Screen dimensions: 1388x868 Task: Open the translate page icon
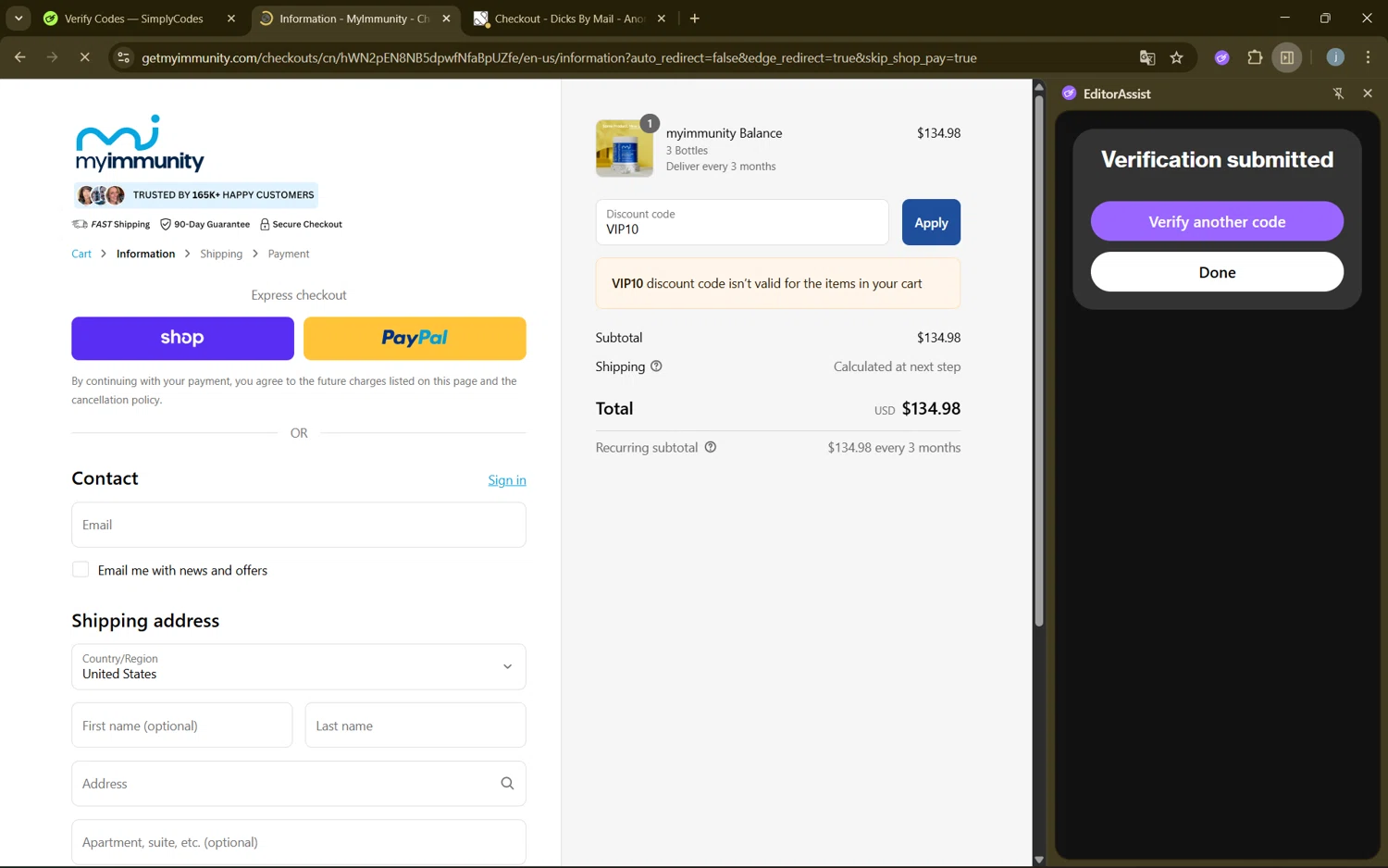coord(1147,57)
